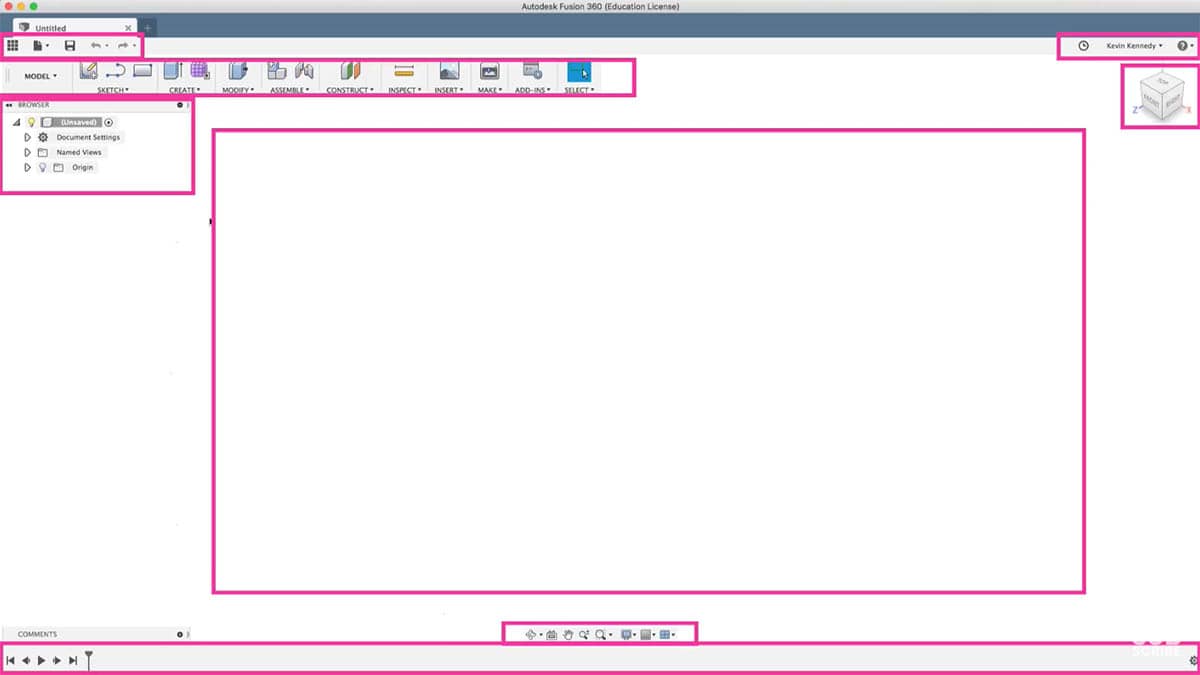Select the Pan hand tool
Viewport: 1200px width, 675px height.
pyautogui.click(x=567, y=634)
